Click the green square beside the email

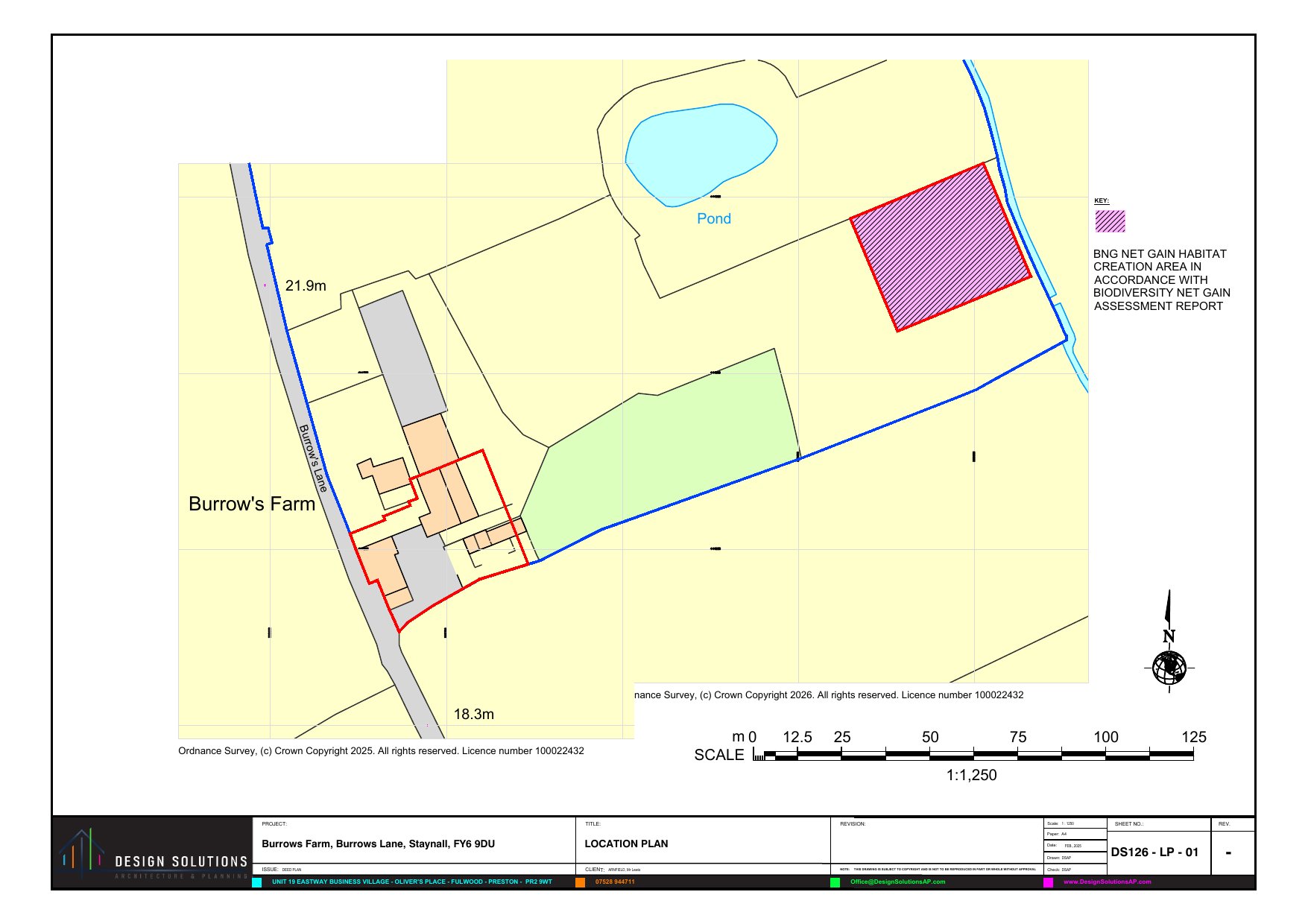tap(835, 882)
